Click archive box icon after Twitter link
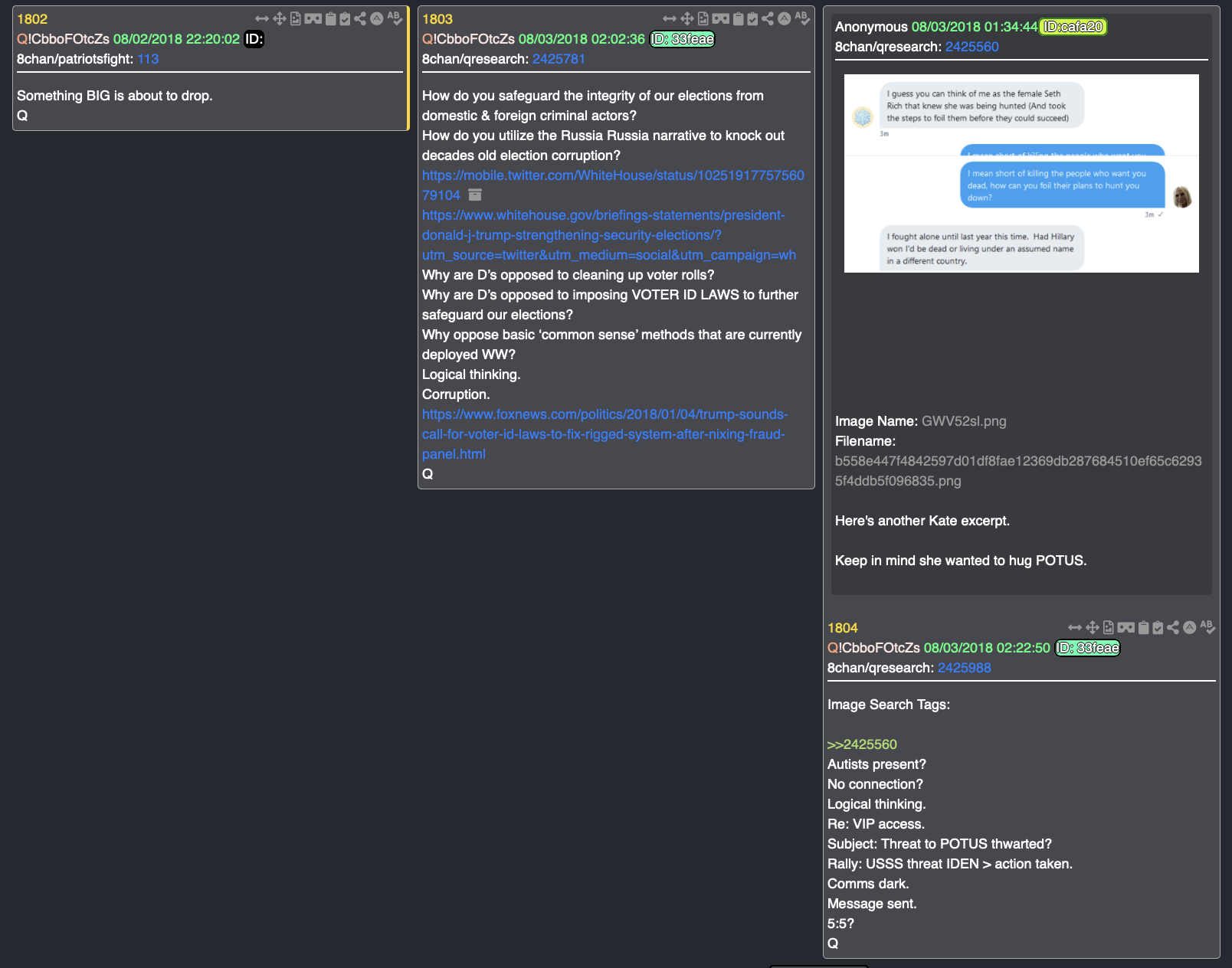This screenshot has width=1232, height=968. point(475,195)
